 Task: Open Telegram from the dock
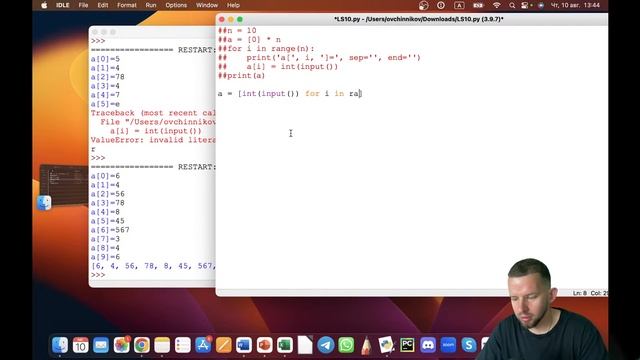pos(326,345)
